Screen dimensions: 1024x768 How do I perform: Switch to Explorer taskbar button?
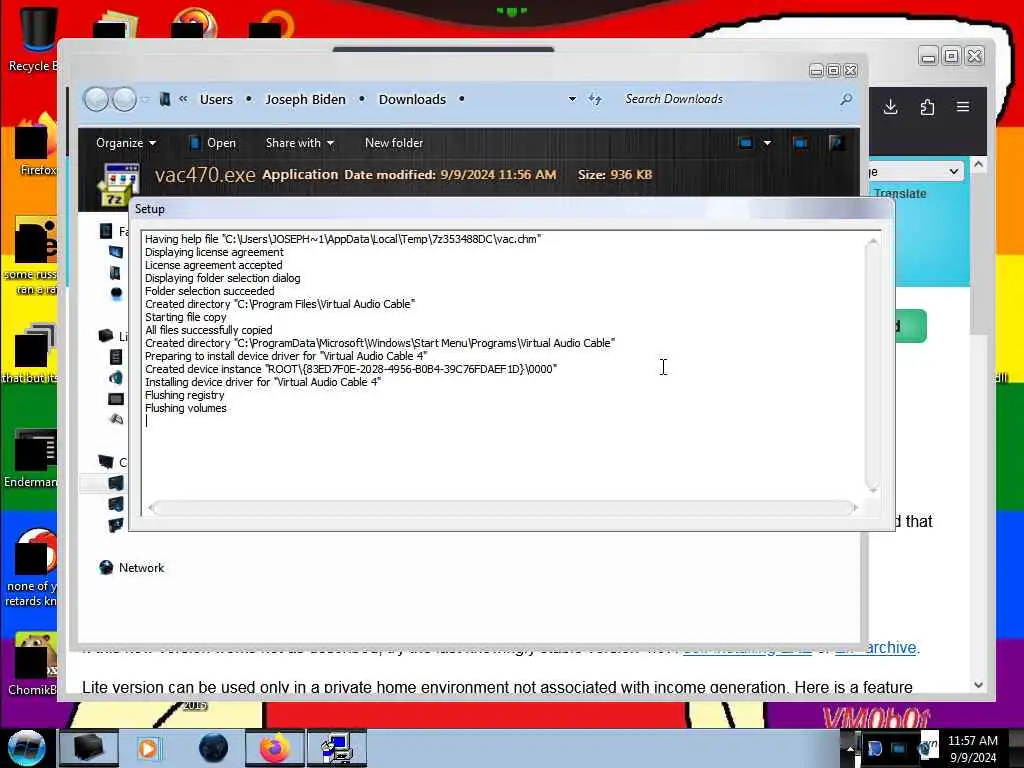89,748
